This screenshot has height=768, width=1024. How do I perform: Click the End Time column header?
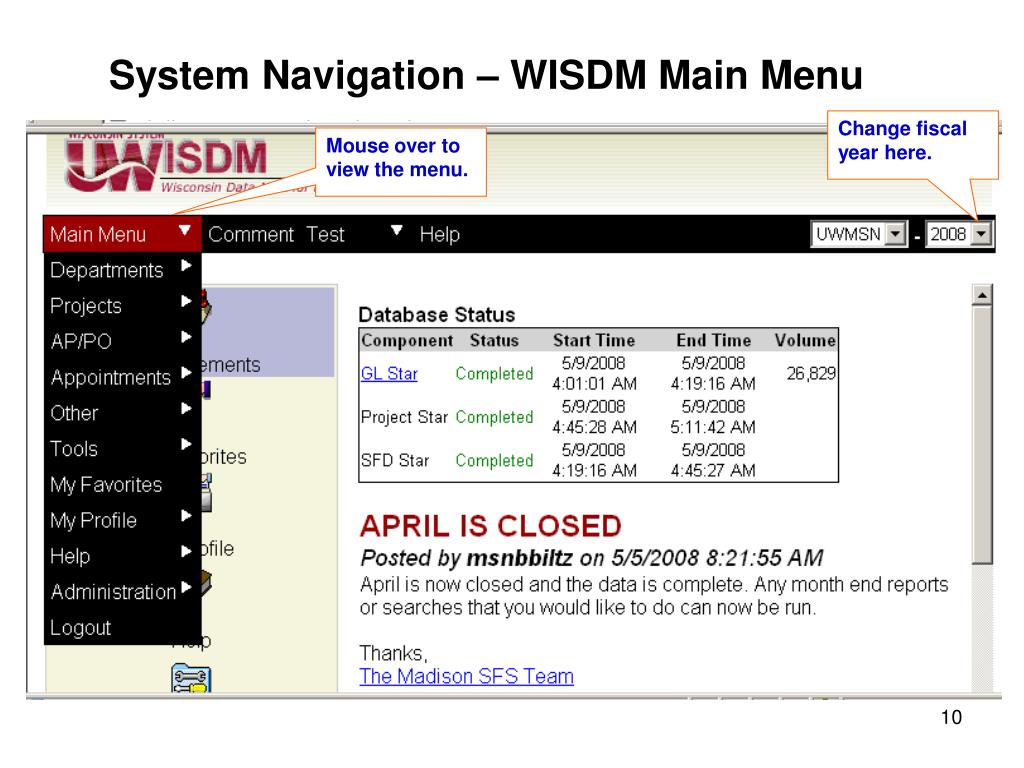click(x=714, y=340)
